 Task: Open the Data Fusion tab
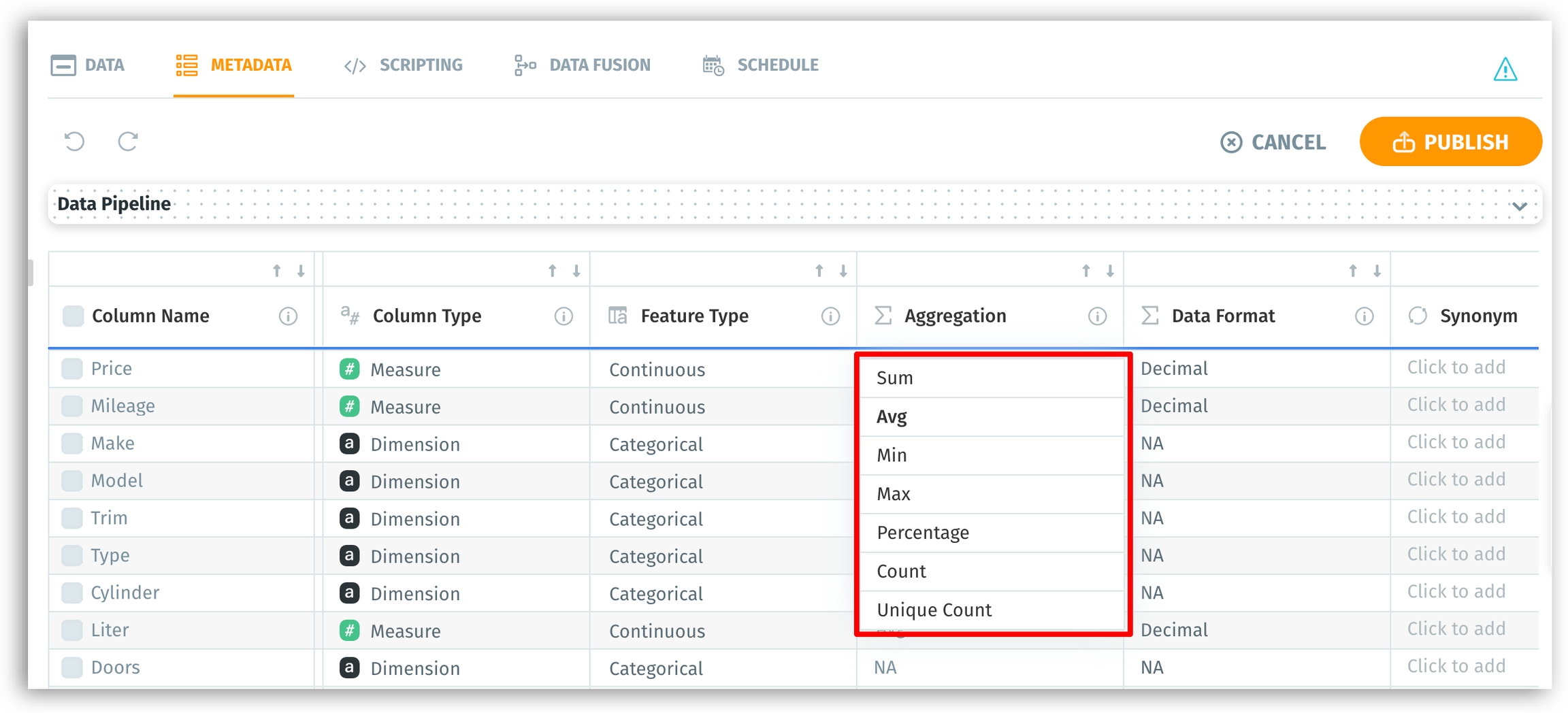coord(583,65)
